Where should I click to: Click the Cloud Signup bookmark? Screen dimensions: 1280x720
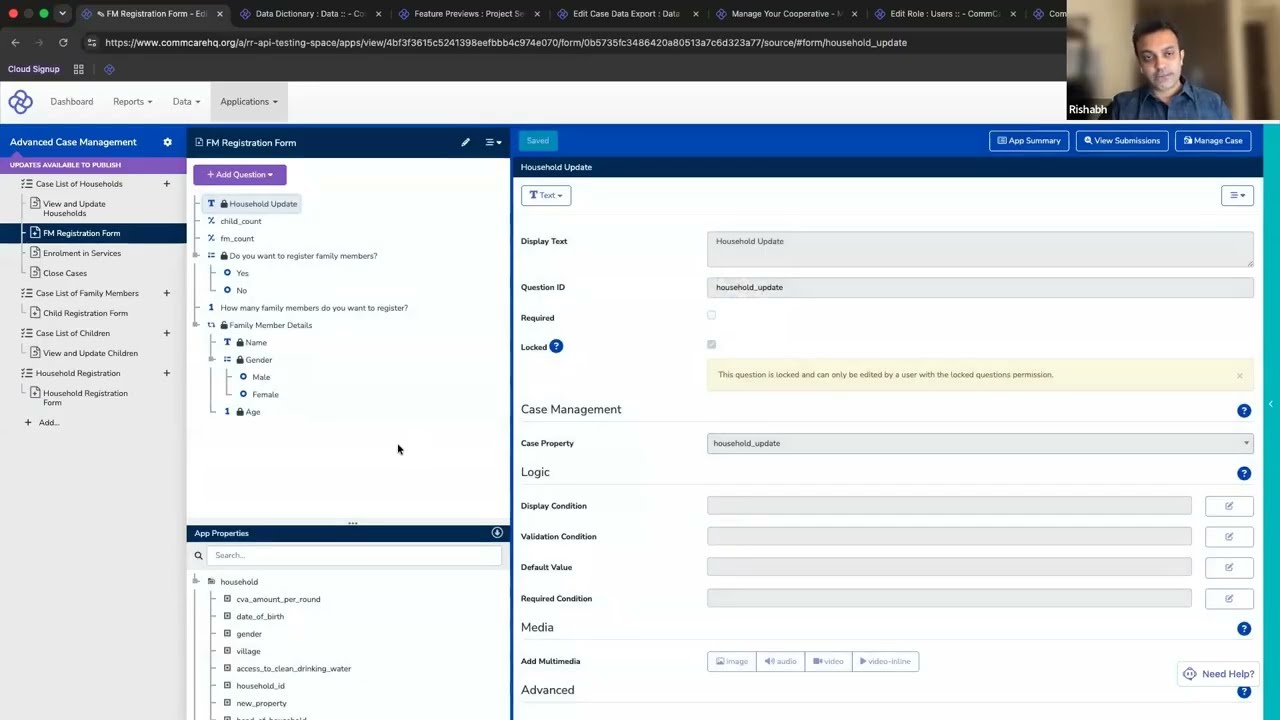[34, 69]
